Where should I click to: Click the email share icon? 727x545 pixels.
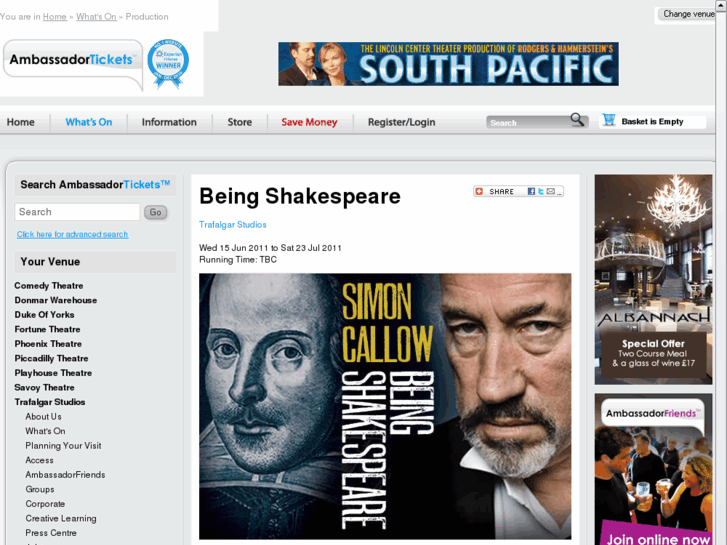pyautogui.click(x=551, y=192)
